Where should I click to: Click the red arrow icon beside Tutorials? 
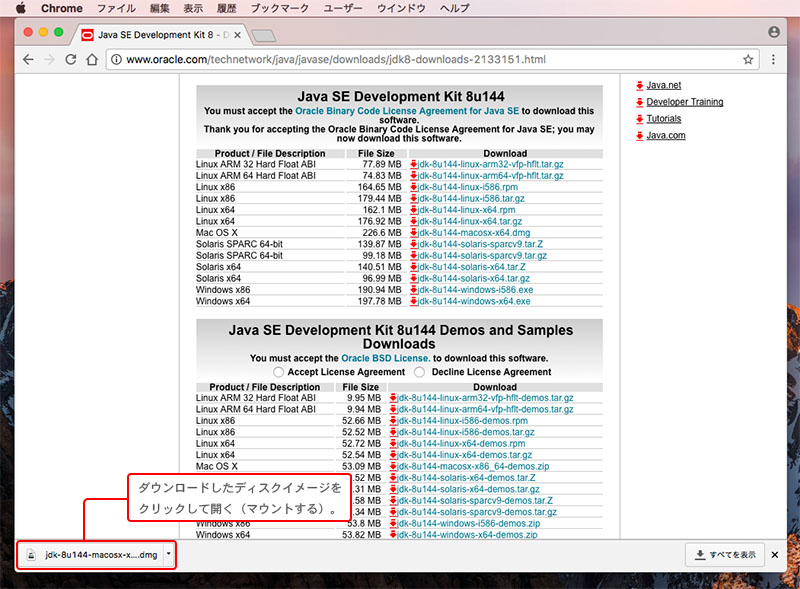pos(640,119)
